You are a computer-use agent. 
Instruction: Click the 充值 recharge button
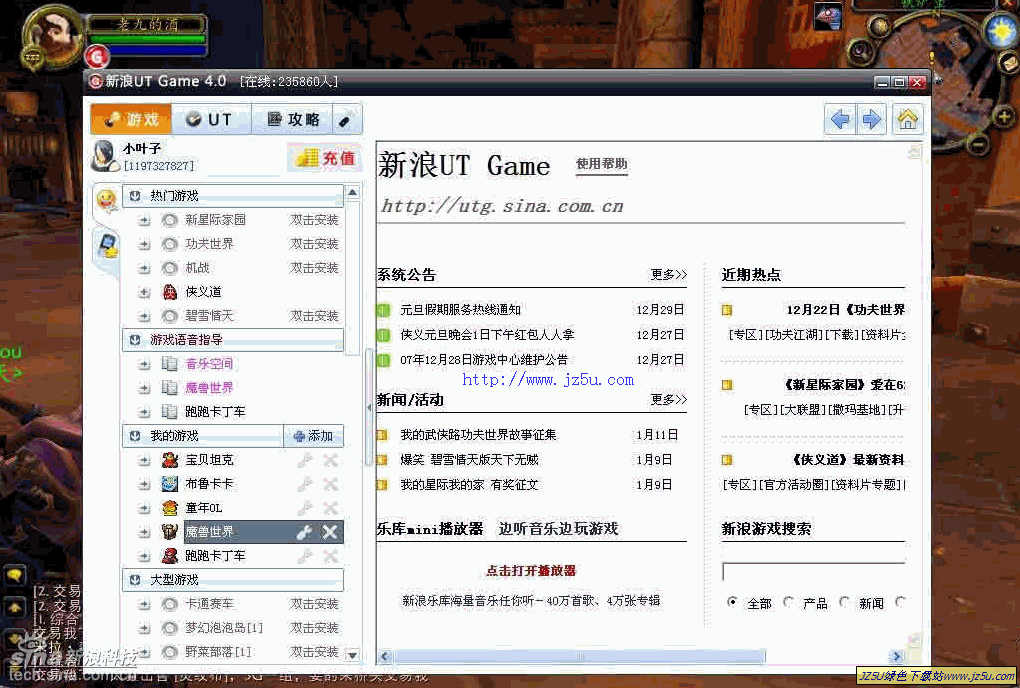(325, 158)
